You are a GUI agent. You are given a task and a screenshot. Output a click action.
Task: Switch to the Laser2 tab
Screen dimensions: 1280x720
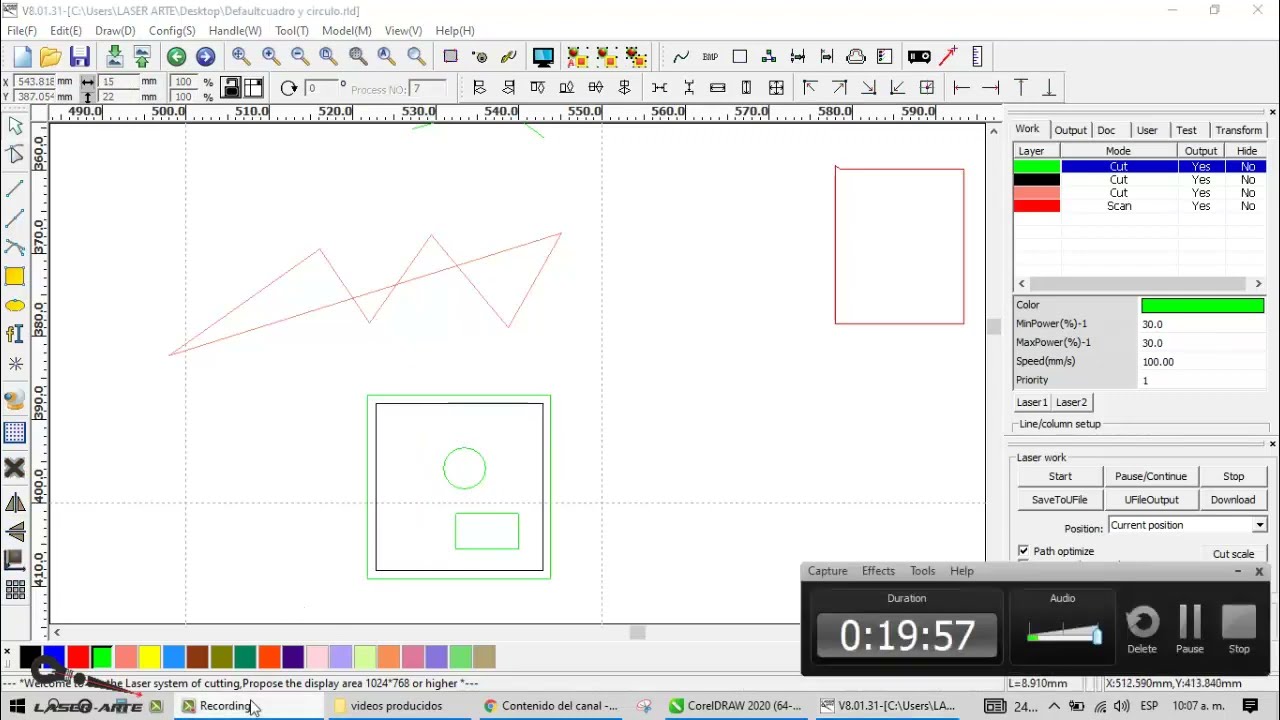pos(1071,402)
